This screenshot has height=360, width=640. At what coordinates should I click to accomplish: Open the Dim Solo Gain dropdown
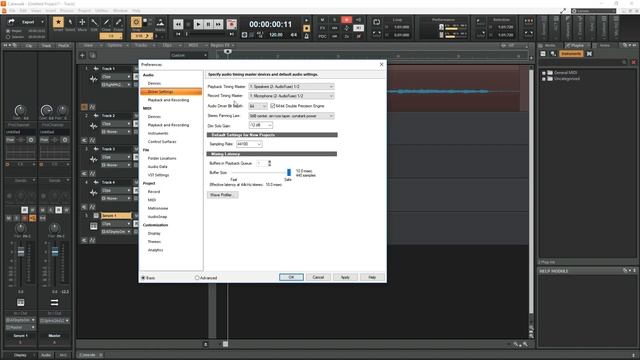(x=260, y=125)
